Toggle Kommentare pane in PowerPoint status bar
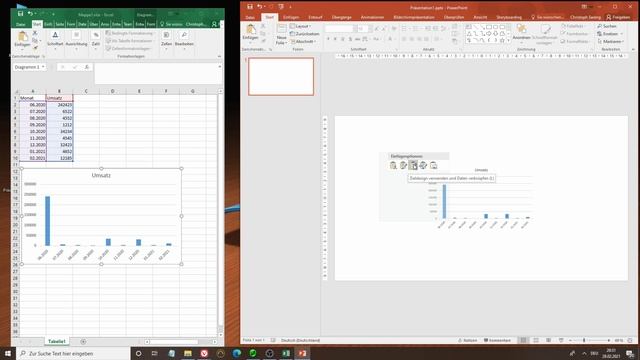This screenshot has height=360, width=640. pos(497,340)
